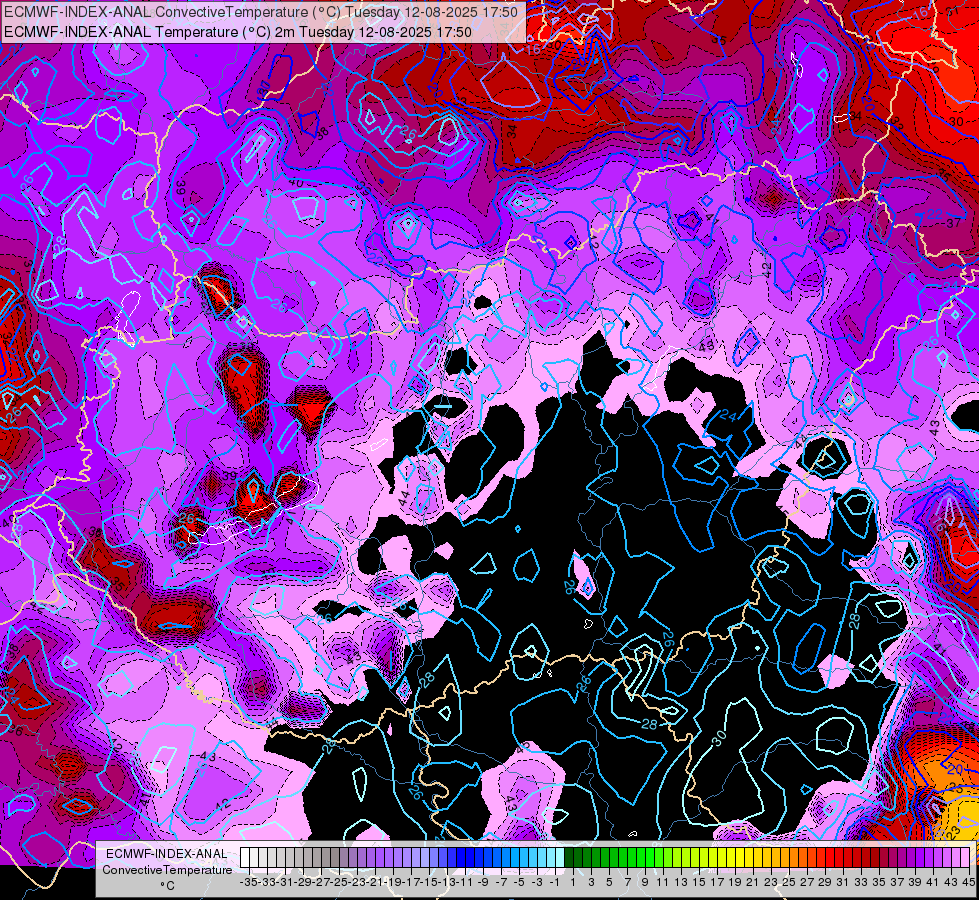This screenshot has height=900, width=979.
Task: Click the legend label 'ConvectiveTemperature'
Action: point(167,869)
